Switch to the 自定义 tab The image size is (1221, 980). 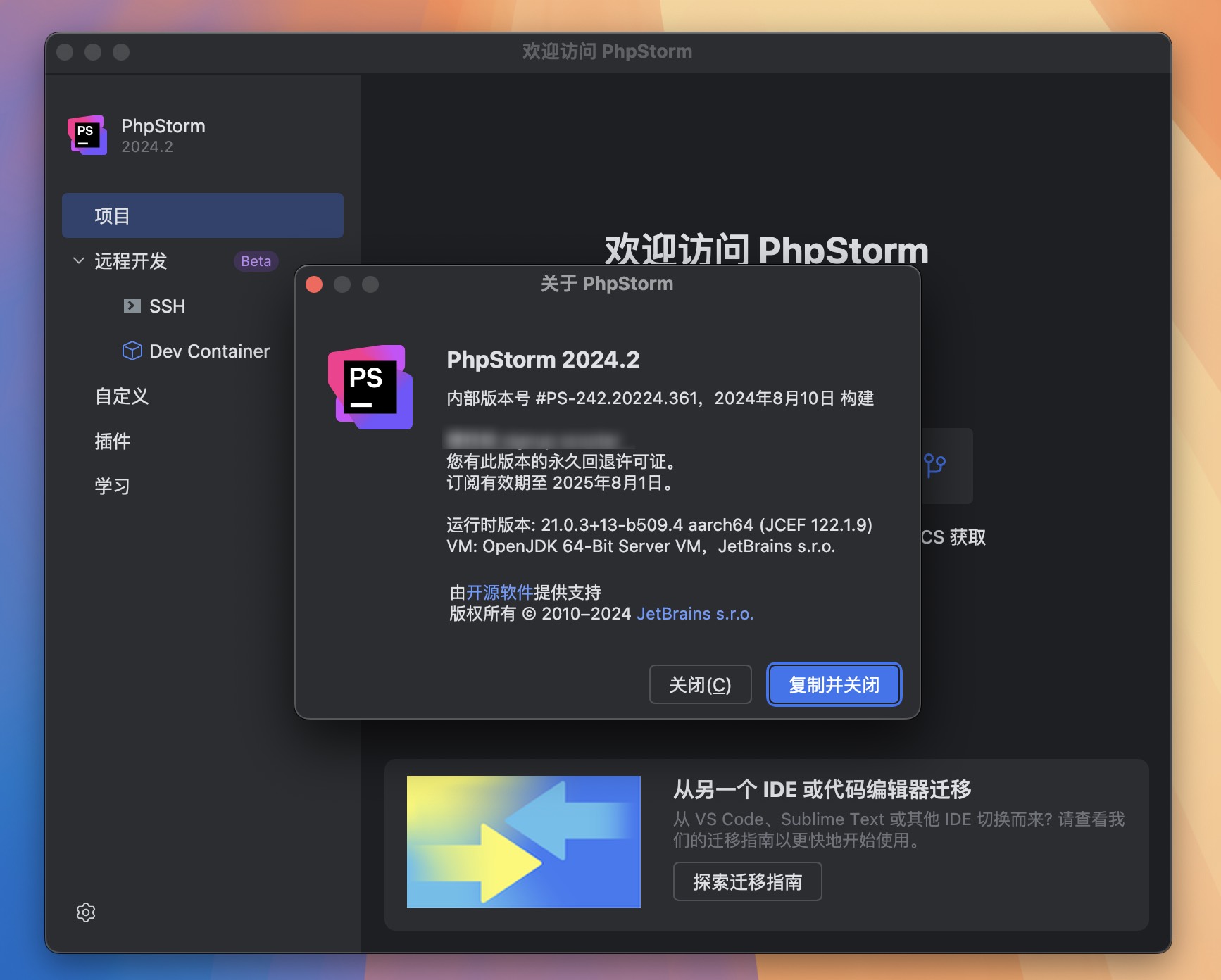(x=122, y=396)
